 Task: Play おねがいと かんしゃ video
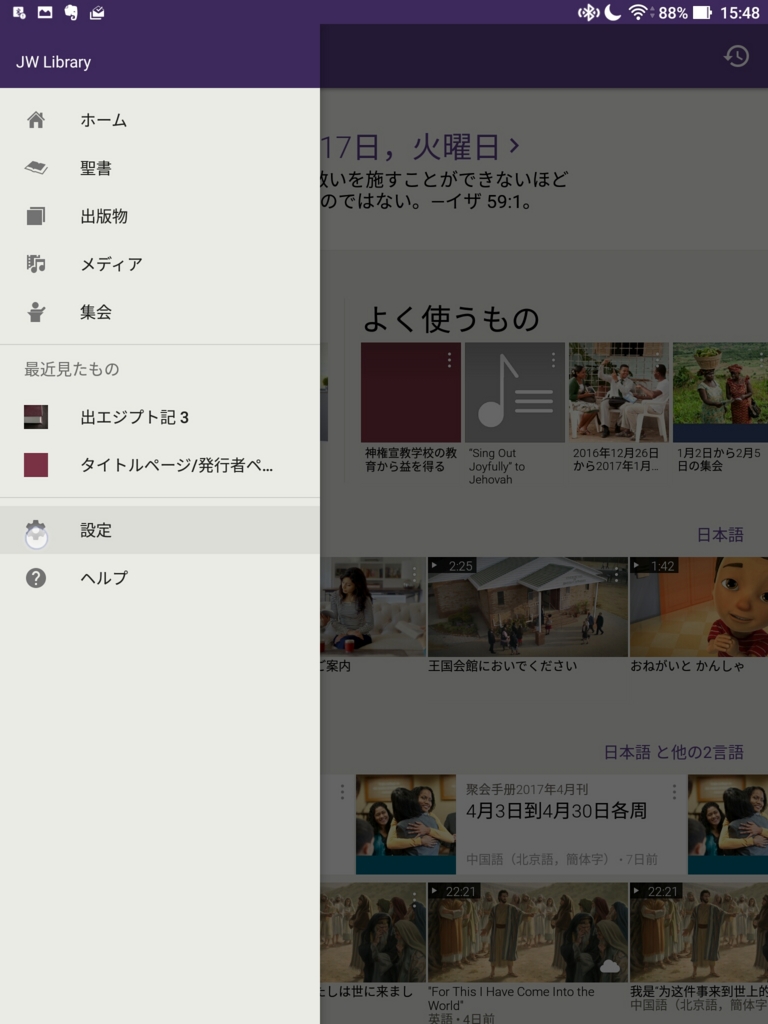coord(699,607)
